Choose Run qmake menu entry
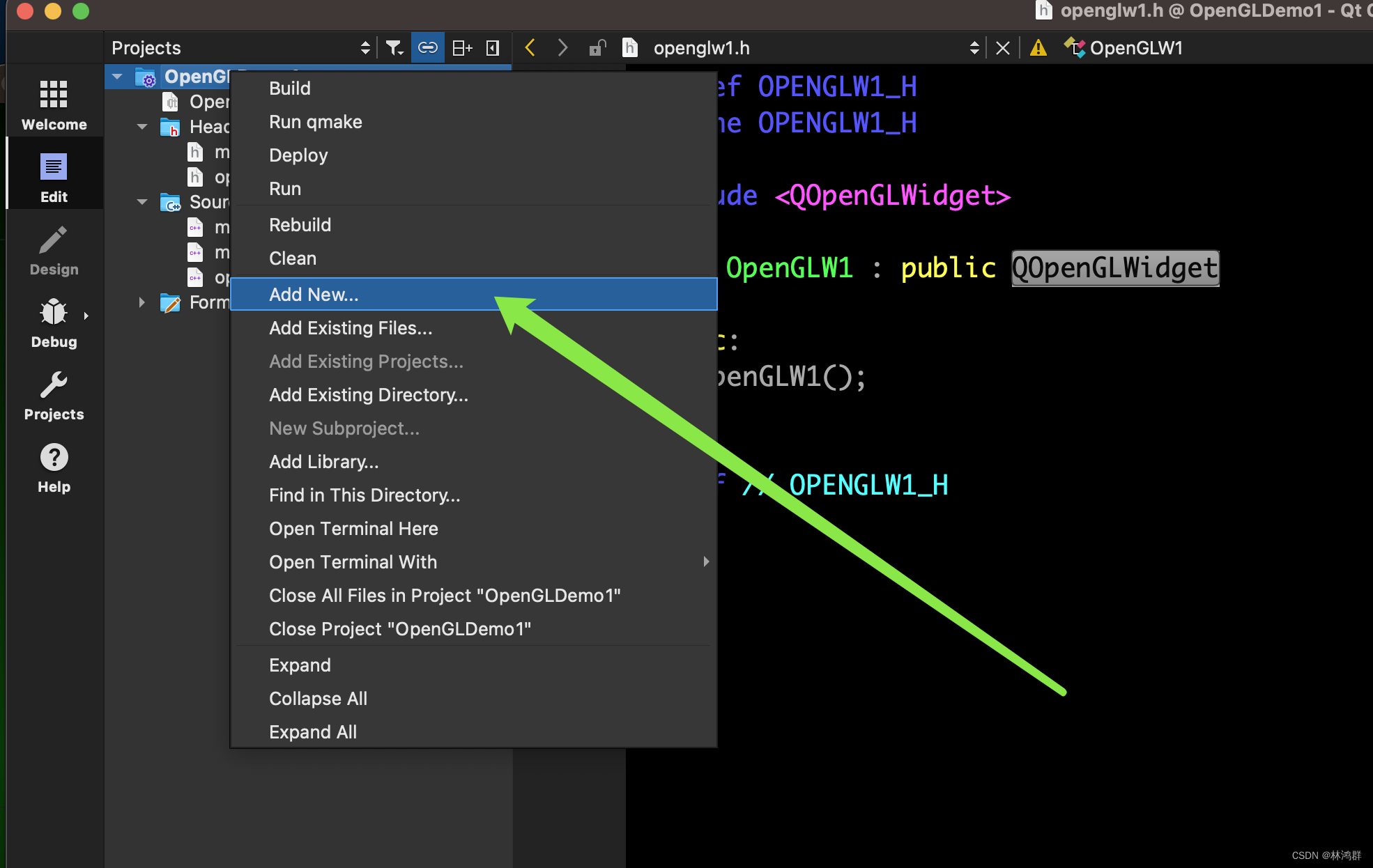 [315, 122]
